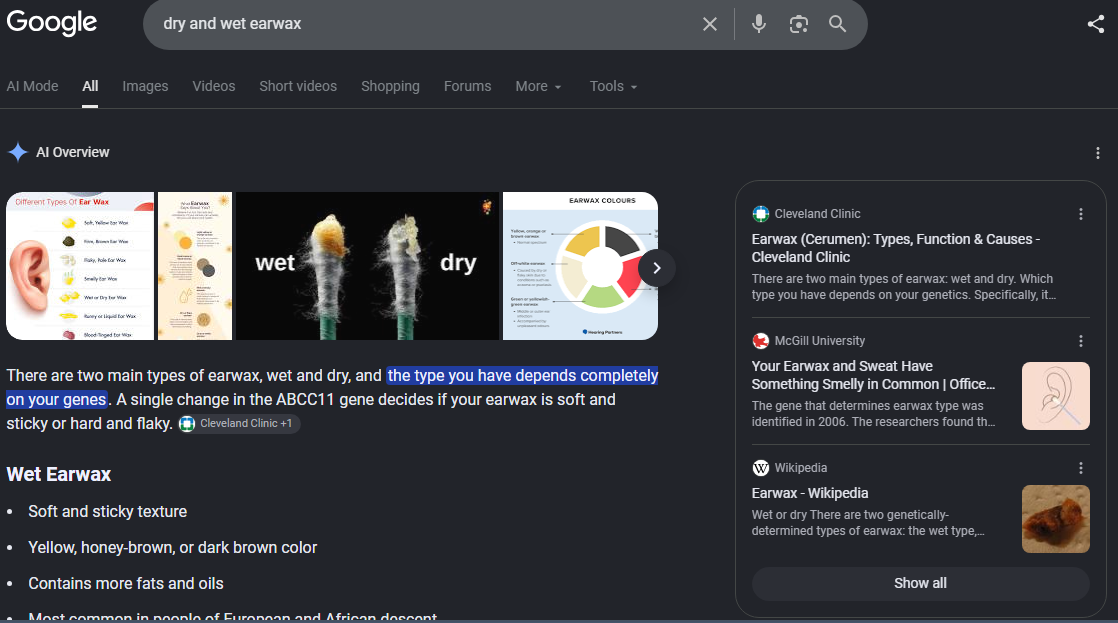1118x623 pixels.
Task: Click the share icon
Action: point(1096,24)
